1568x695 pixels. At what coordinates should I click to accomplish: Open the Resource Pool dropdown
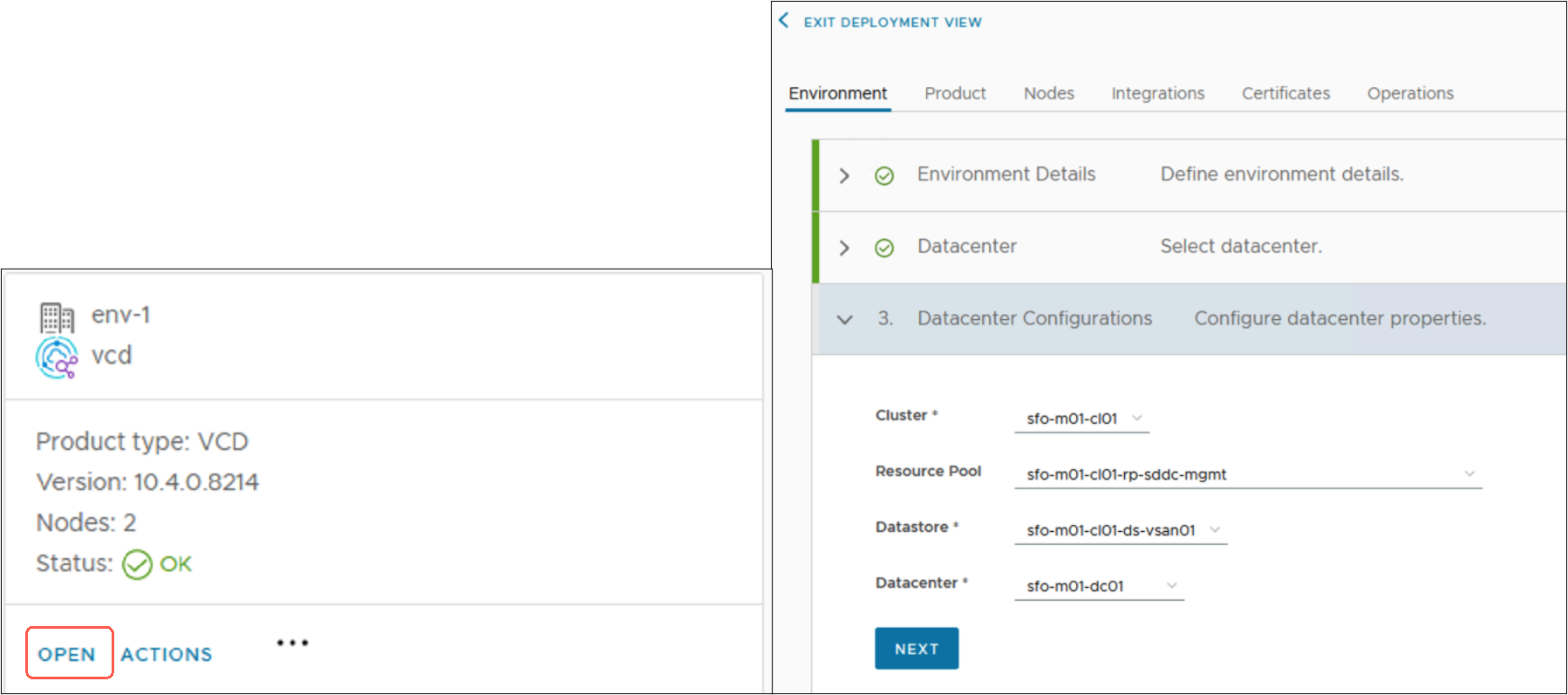coord(1248,474)
